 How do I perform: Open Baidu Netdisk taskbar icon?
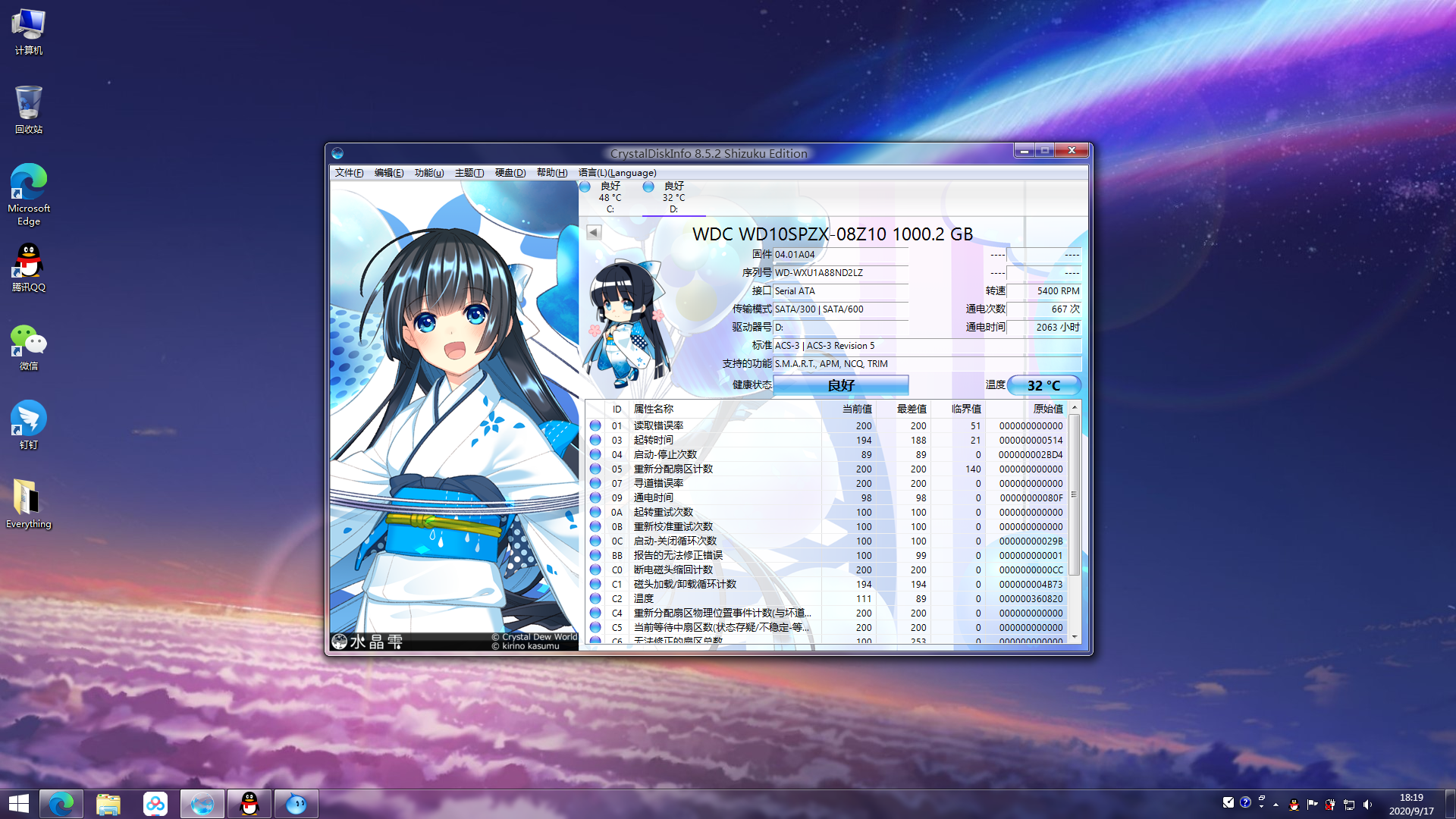155,804
